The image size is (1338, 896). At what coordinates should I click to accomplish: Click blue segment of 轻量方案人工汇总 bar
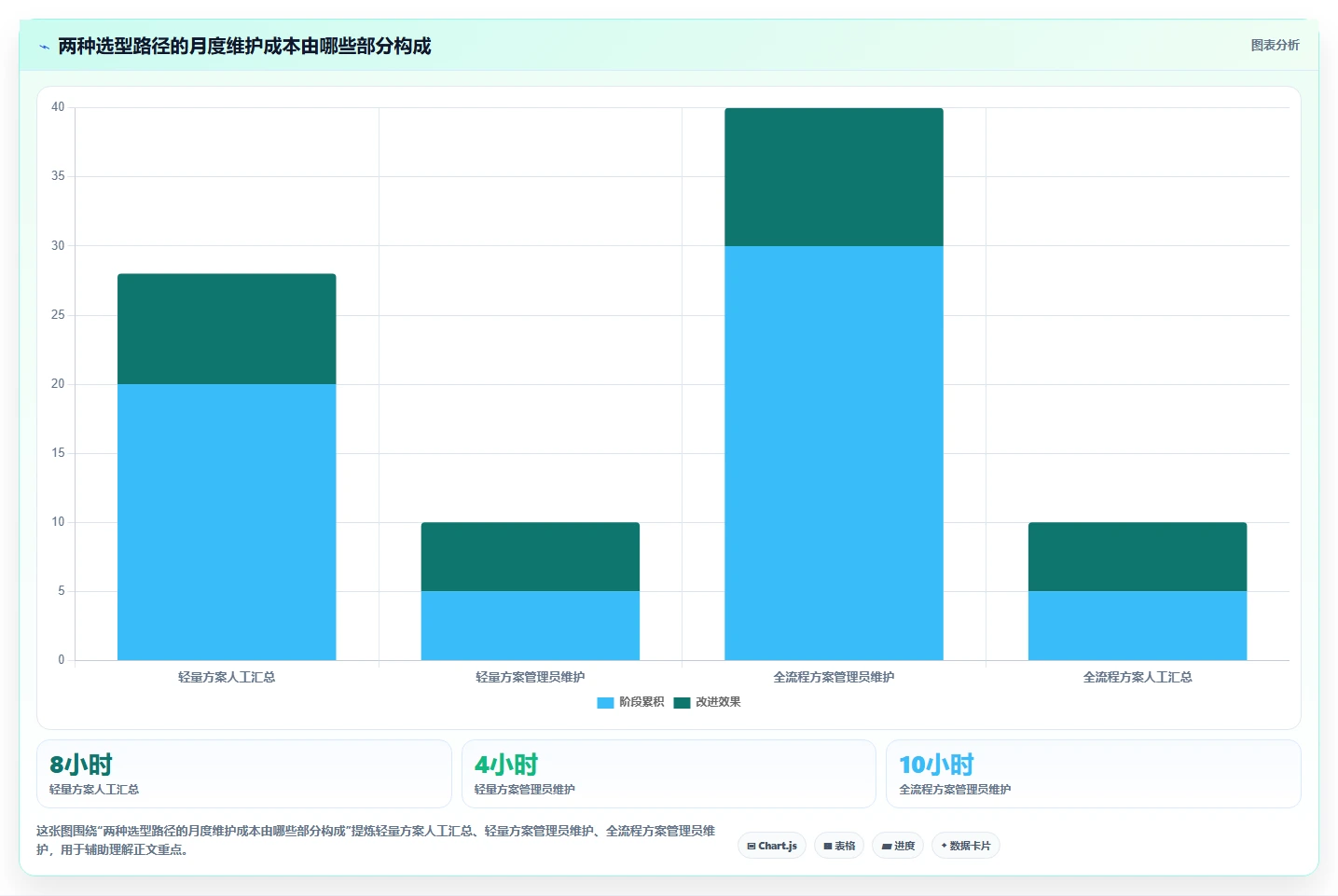[227, 522]
